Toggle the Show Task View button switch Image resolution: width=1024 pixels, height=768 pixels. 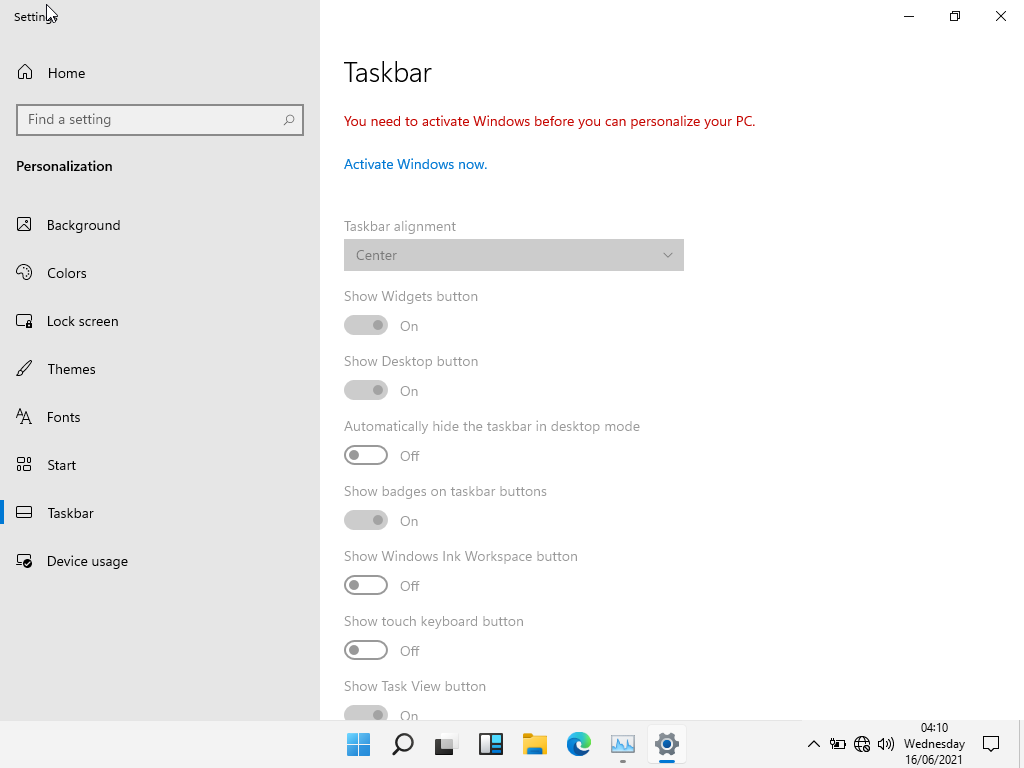coord(366,713)
